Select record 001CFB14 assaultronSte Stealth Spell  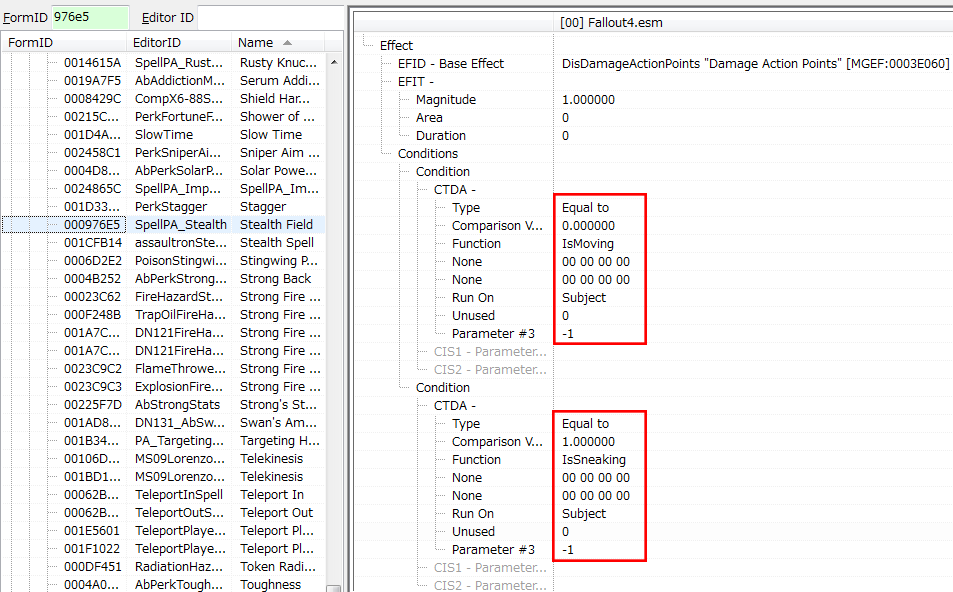point(163,243)
